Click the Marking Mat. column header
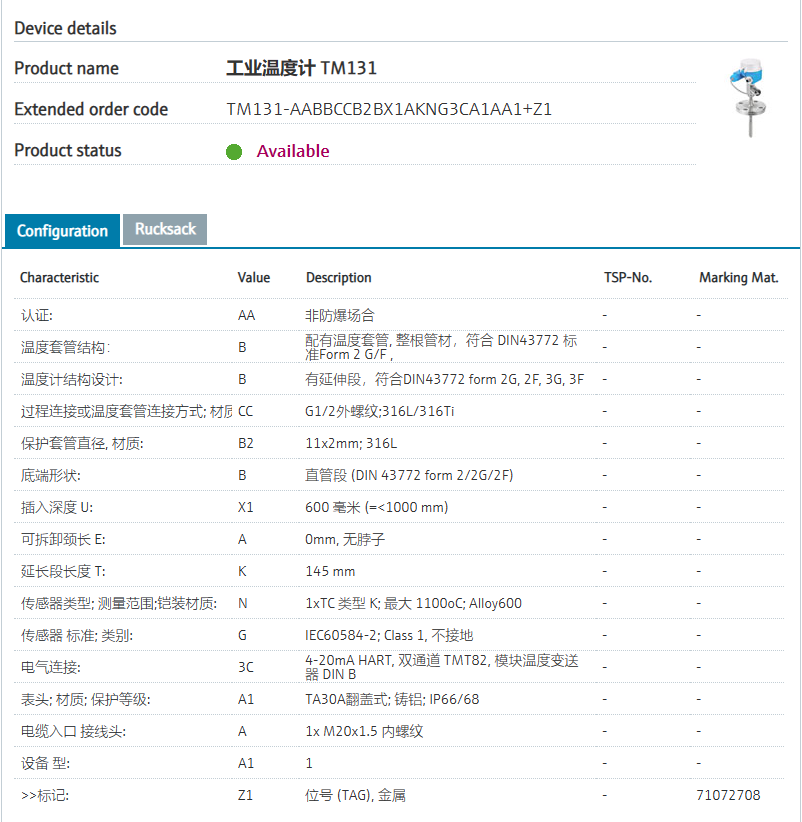 point(738,277)
